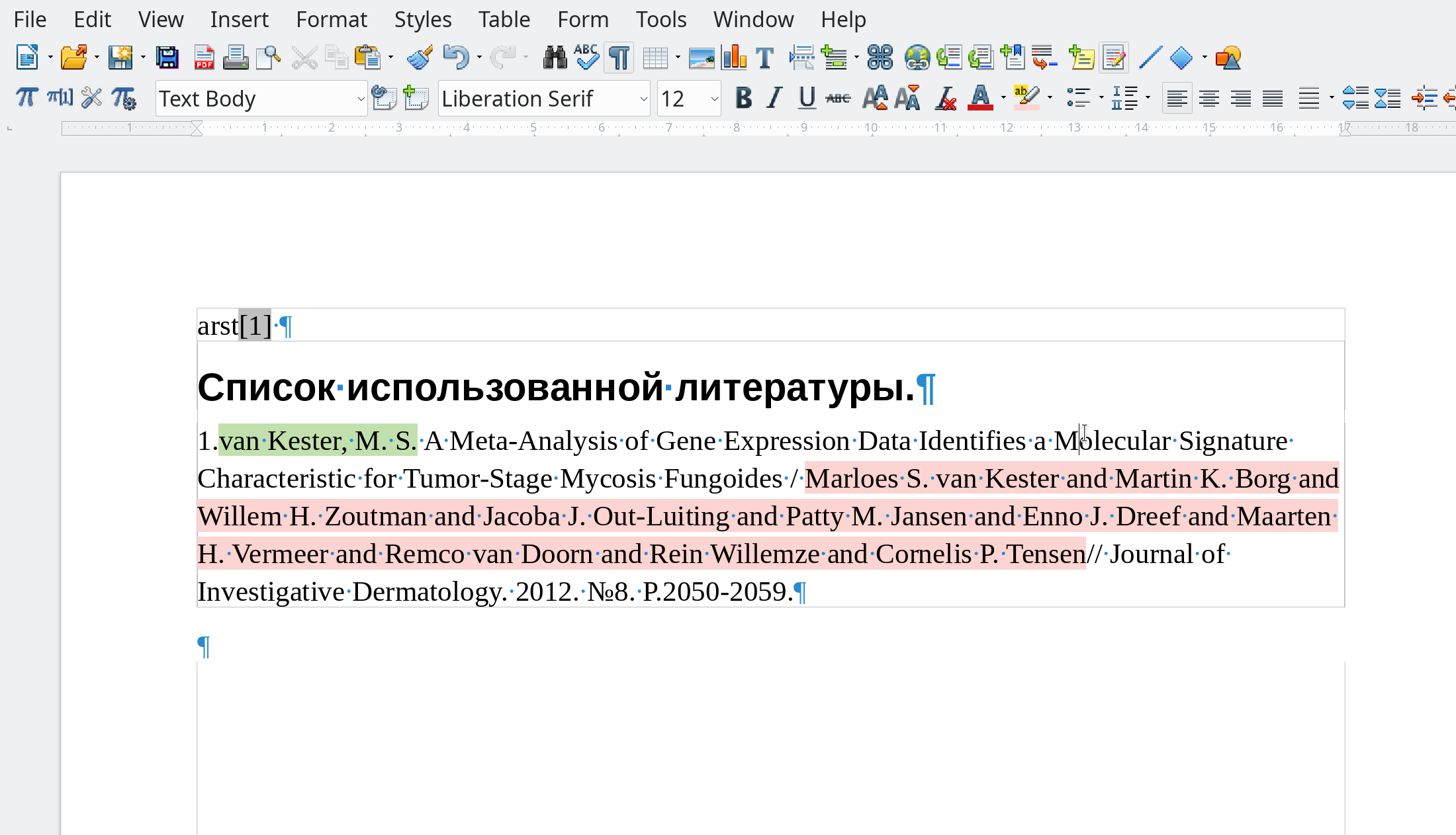Click the Clone Formatting paintbrush icon
1456x835 pixels.
click(x=420, y=58)
